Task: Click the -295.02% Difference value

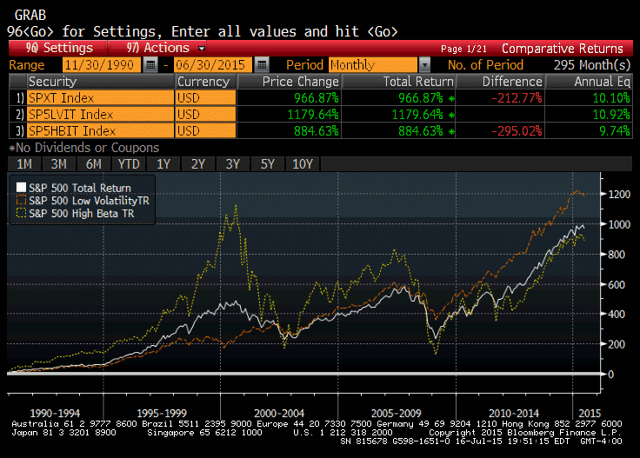Action: pyautogui.click(x=517, y=131)
